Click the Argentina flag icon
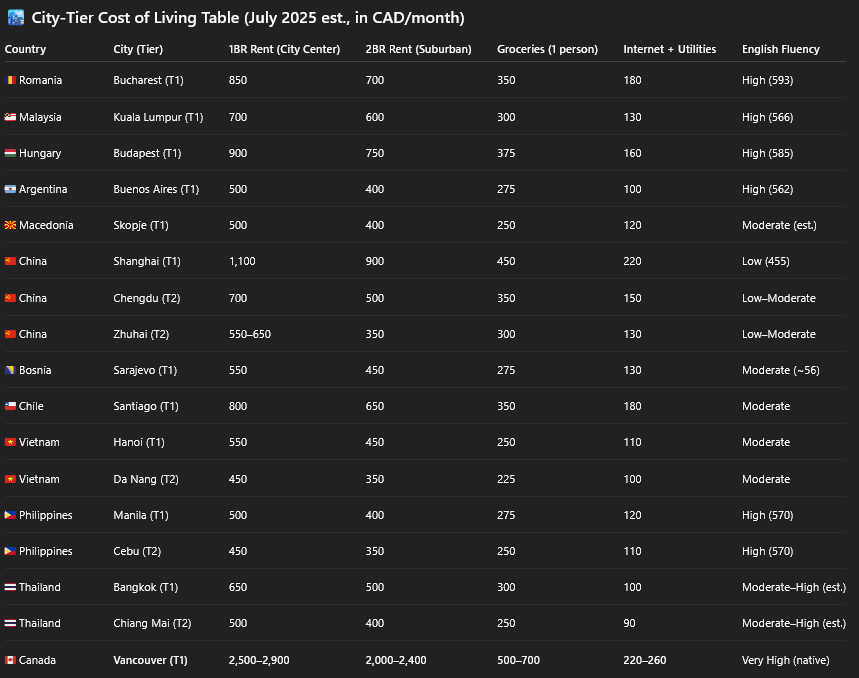The width and height of the screenshot is (859, 678). coord(10,189)
